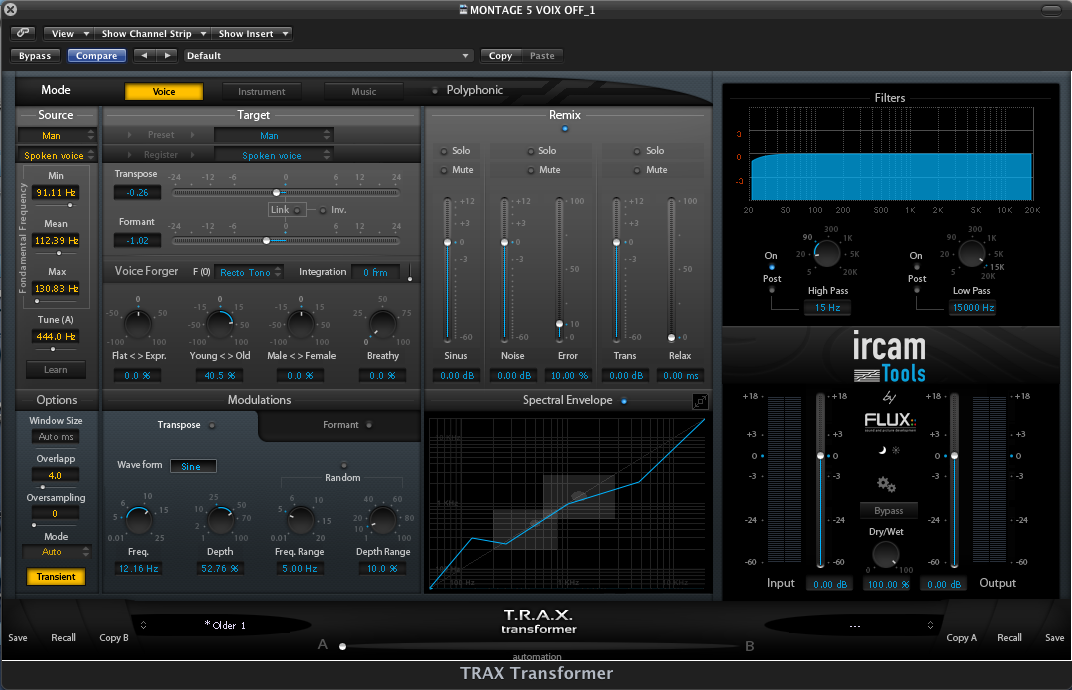Select Music mode
Image resolution: width=1072 pixels, height=690 pixels.
tap(364, 92)
